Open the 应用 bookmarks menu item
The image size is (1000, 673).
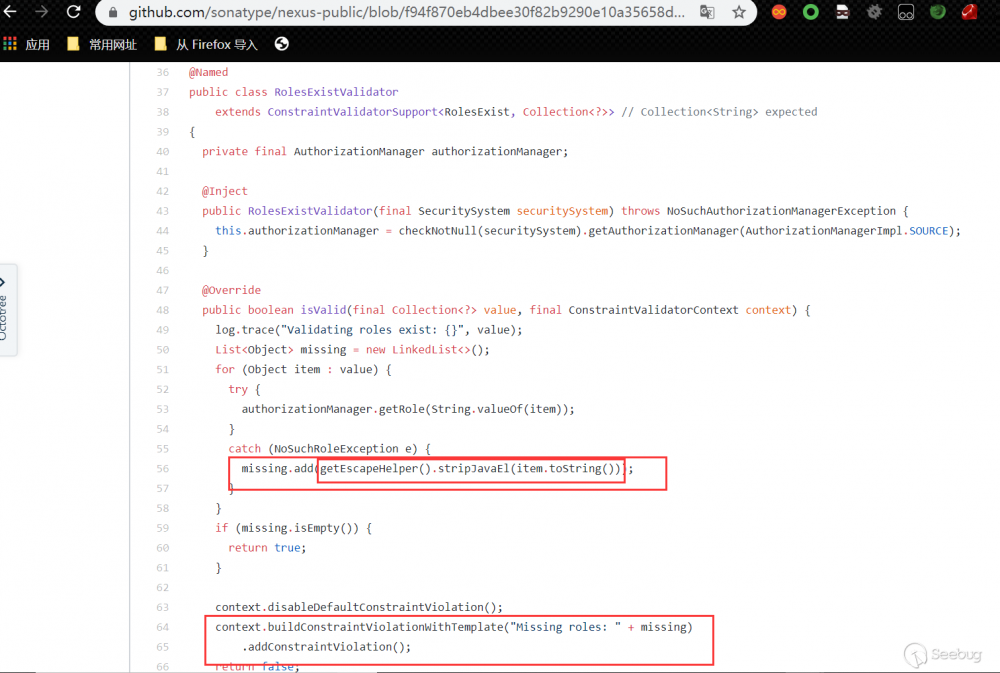tap(38, 44)
